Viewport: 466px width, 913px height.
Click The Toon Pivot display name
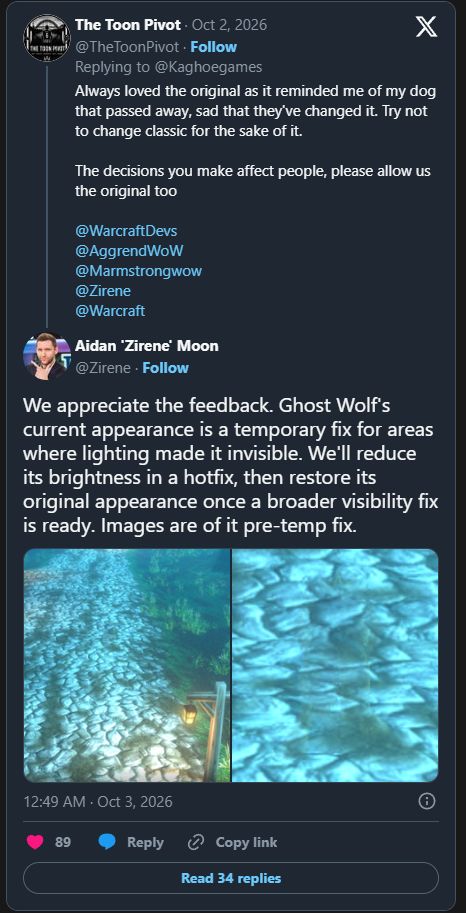point(128,24)
